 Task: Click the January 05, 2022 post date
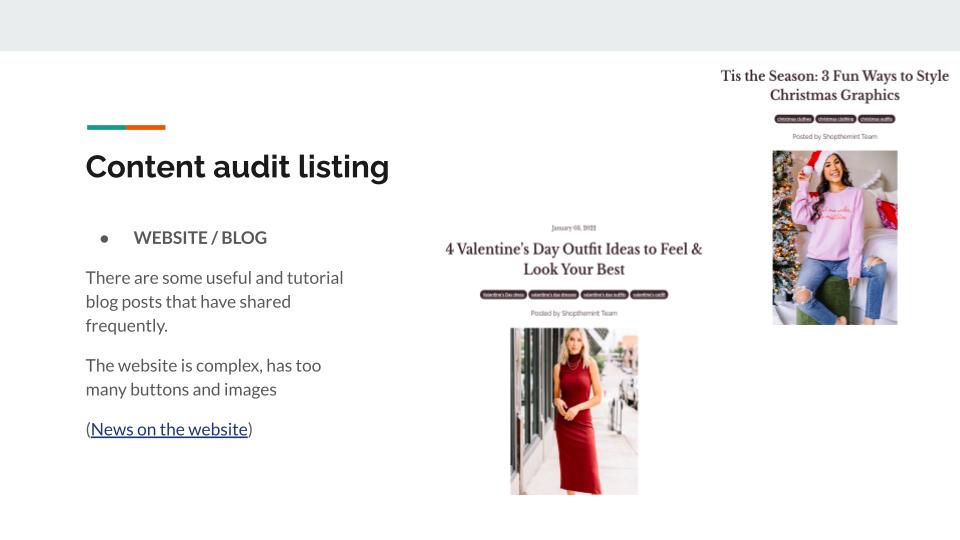tap(574, 229)
